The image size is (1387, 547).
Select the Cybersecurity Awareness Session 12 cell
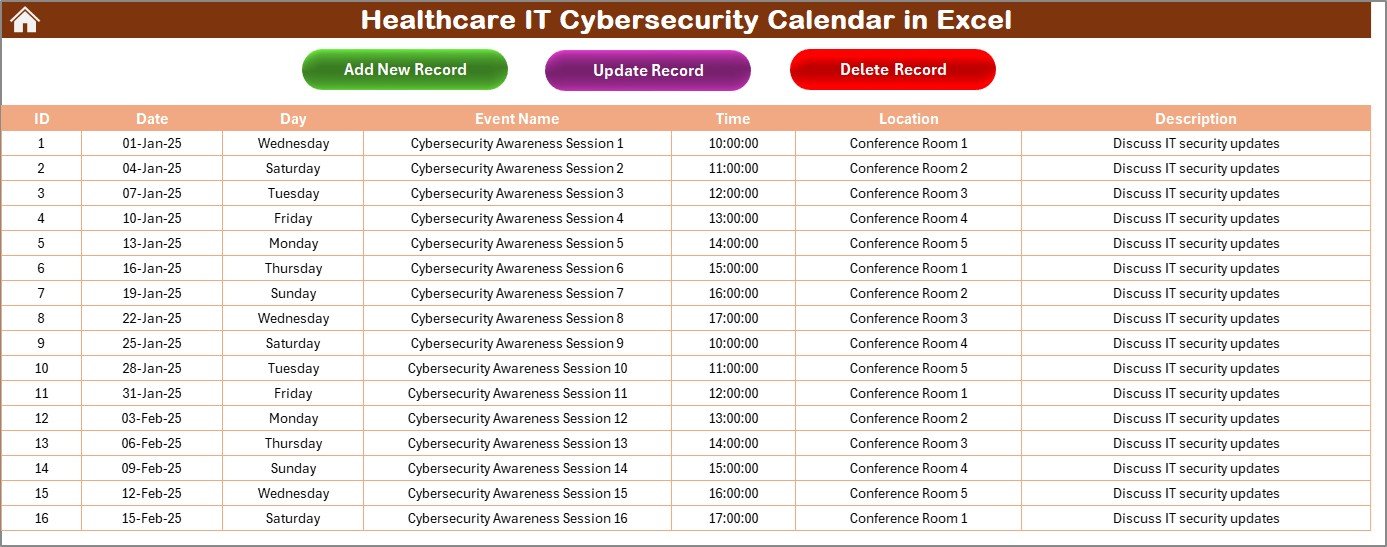point(517,418)
